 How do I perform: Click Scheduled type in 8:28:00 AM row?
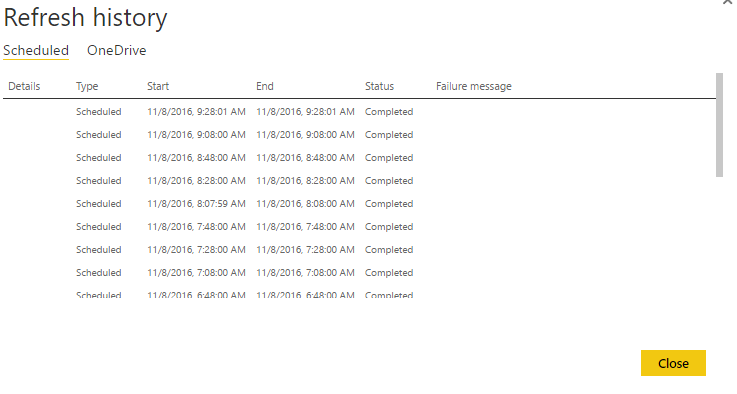click(x=99, y=181)
